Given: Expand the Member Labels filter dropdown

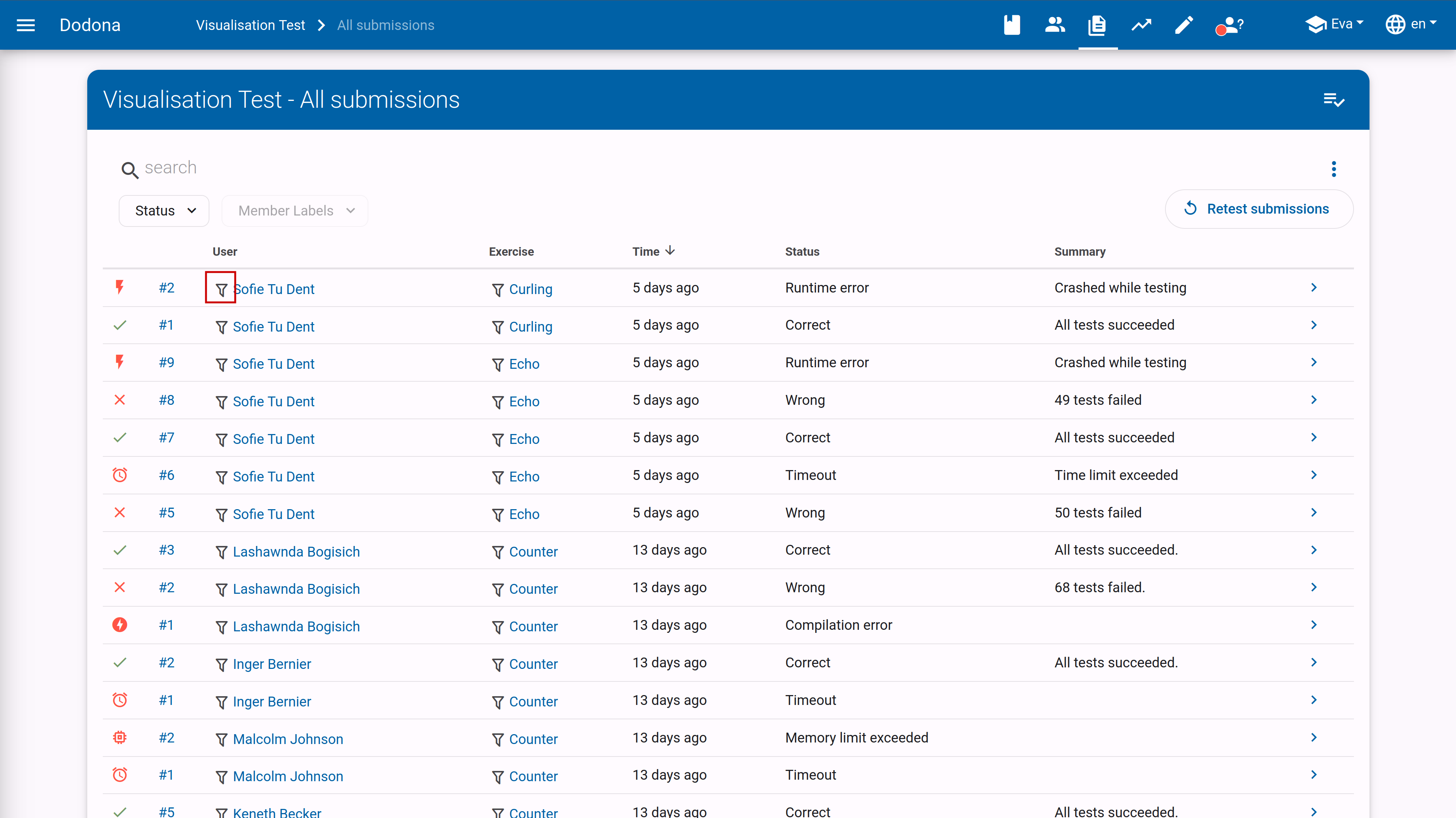Looking at the screenshot, I should [295, 211].
